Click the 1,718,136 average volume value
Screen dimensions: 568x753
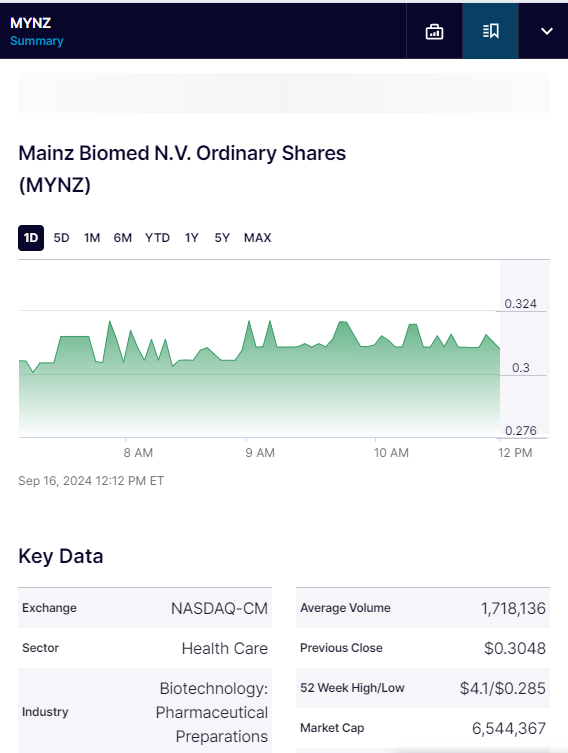point(513,608)
